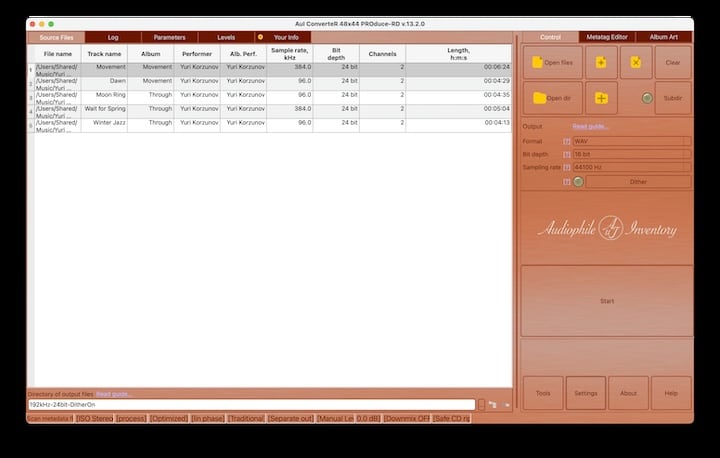Click the Clear button
Image resolution: width=720 pixels, height=458 pixels.
pyautogui.click(x=673, y=62)
